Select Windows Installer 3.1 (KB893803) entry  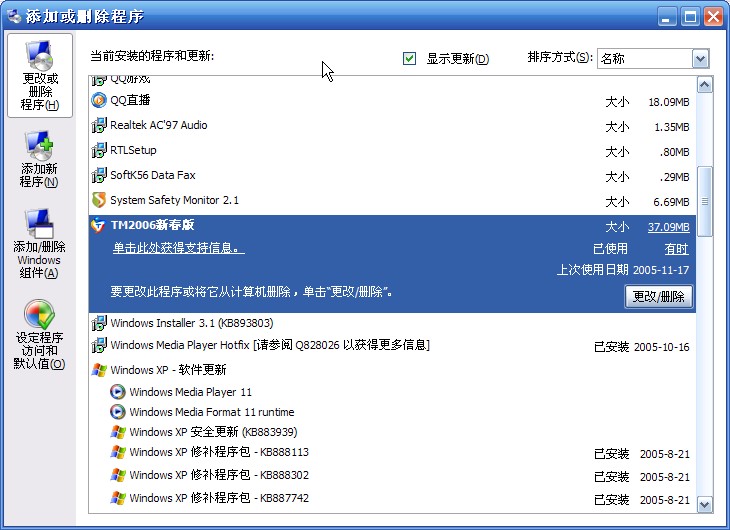tap(192, 323)
